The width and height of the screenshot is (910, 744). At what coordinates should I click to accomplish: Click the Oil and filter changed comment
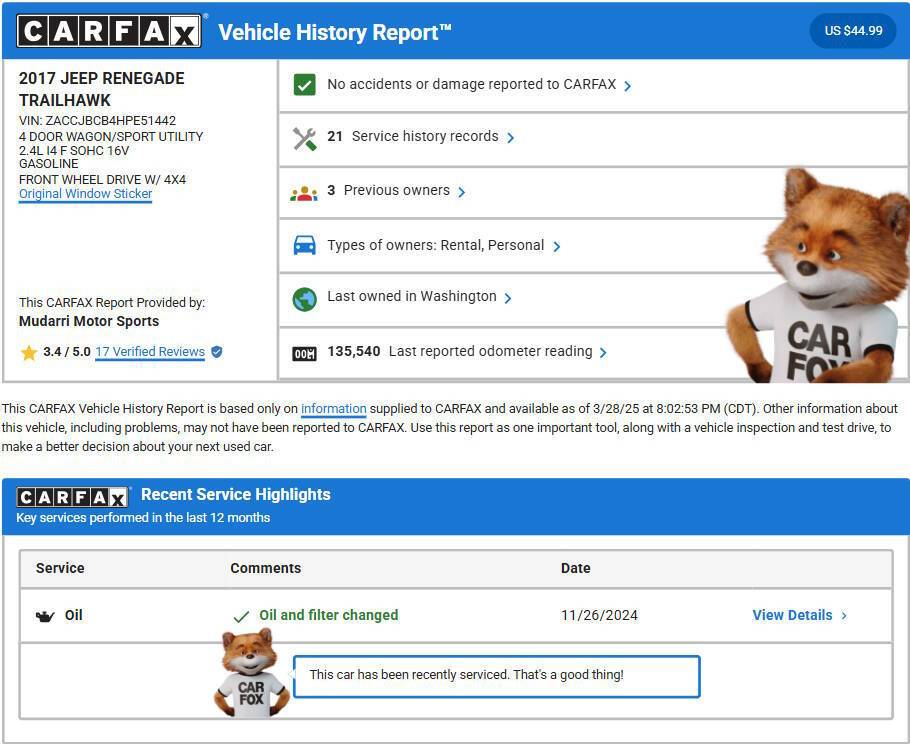[328, 615]
